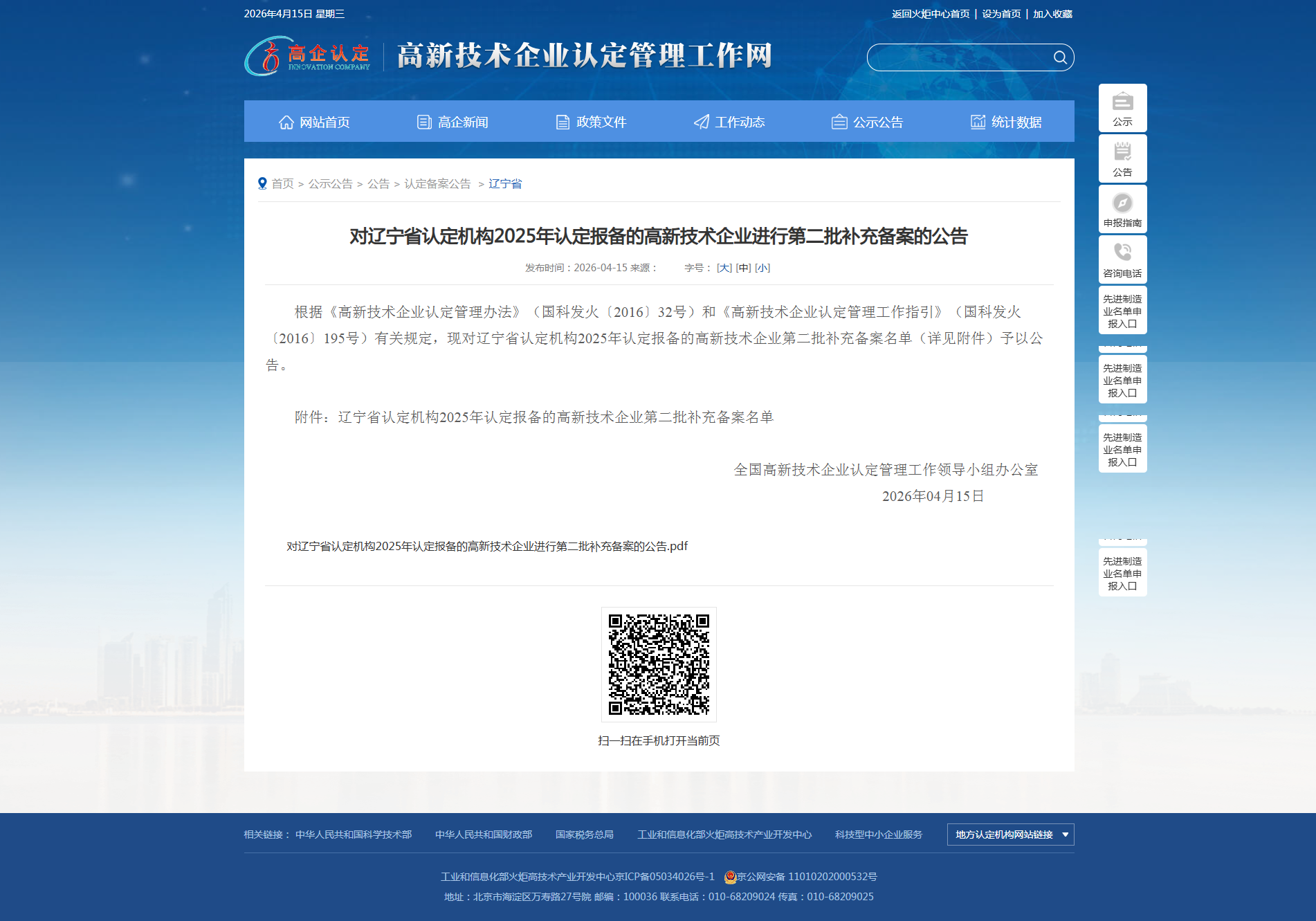The image size is (1316, 921).
Task: Download the 补充备案的公告.pdf attachment
Action: coord(487,546)
